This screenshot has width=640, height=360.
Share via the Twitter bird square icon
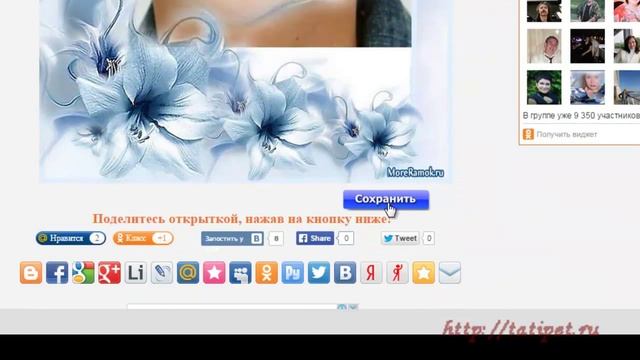(x=319, y=273)
